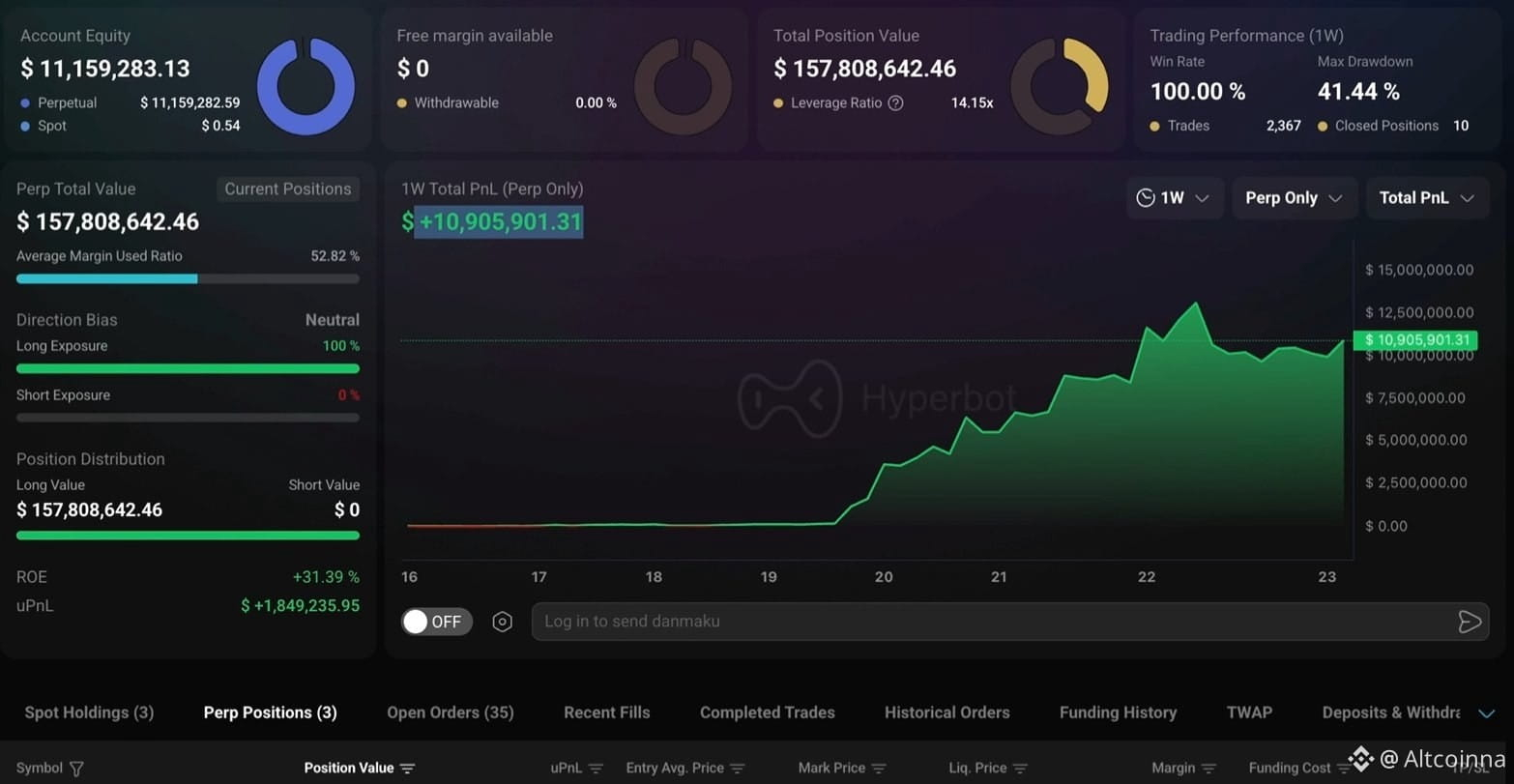This screenshot has height=784, width=1514.
Task: Click the Total Position Value donut chart
Action: [1060, 86]
